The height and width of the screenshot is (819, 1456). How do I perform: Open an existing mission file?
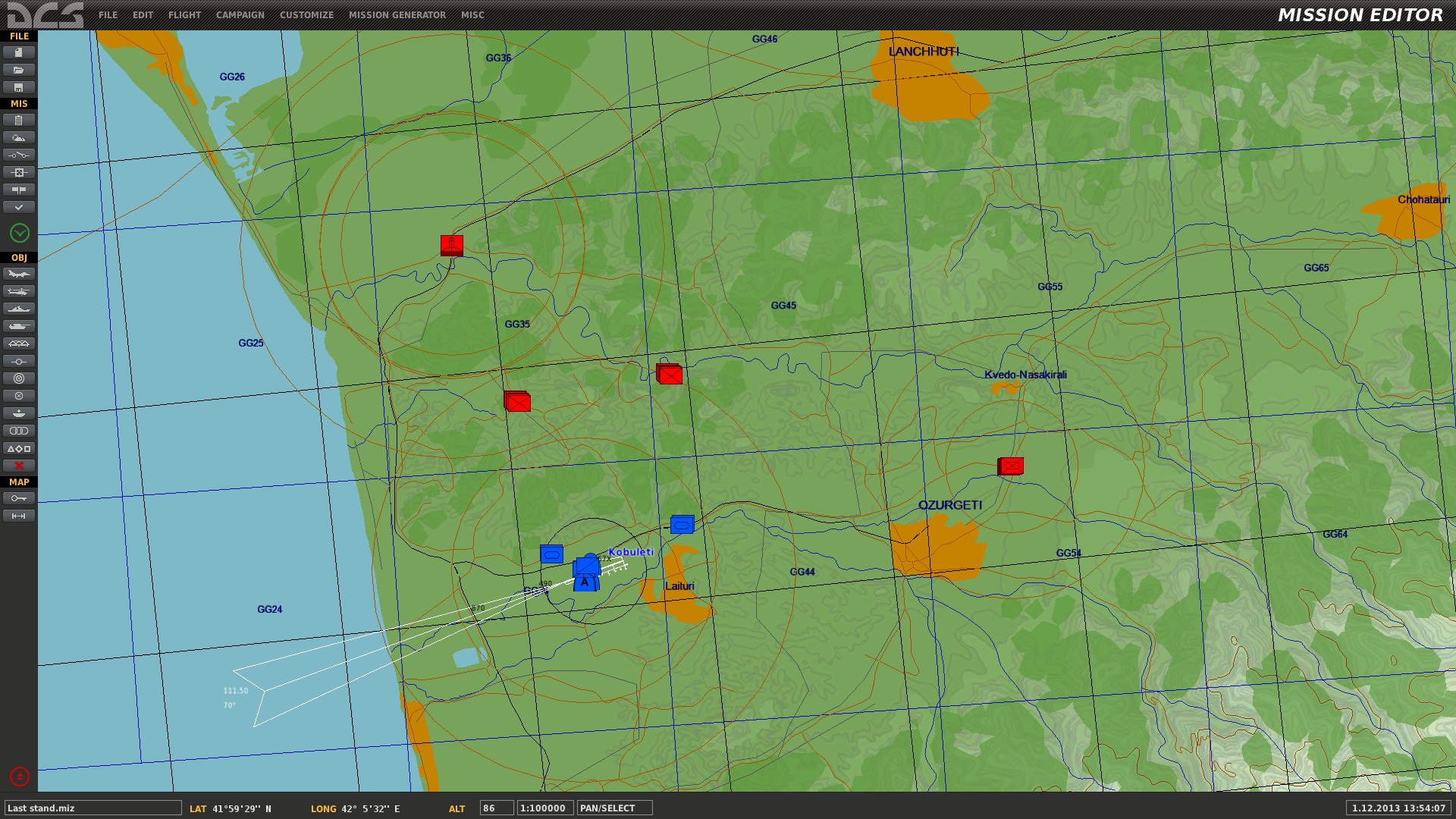pyautogui.click(x=19, y=70)
